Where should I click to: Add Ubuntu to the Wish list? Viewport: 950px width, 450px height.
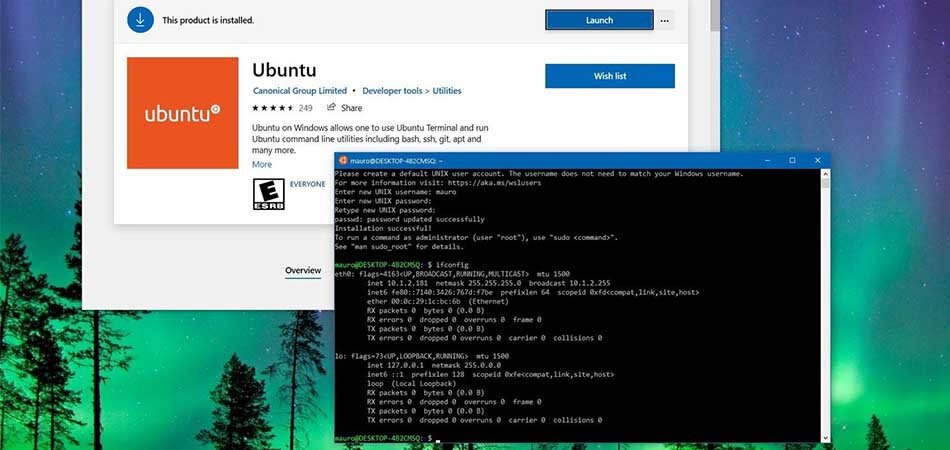coord(610,76)
